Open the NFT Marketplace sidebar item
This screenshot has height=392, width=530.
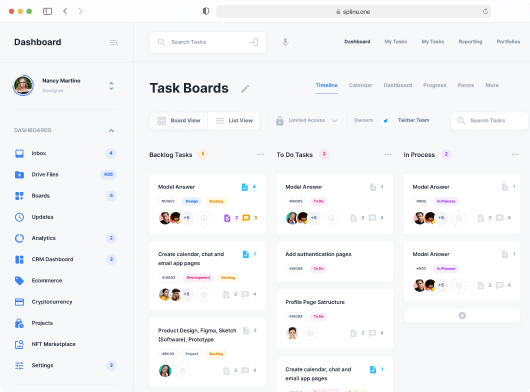65,344
